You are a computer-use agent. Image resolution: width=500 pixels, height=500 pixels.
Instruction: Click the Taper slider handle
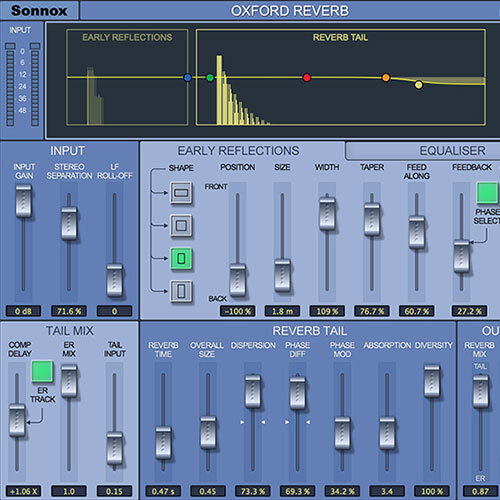tap(372, 219)
